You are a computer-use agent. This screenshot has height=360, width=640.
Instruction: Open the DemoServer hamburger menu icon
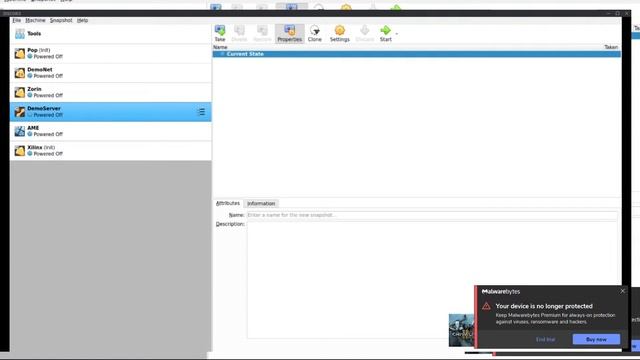pyautogui.click(x=202, y=112)
